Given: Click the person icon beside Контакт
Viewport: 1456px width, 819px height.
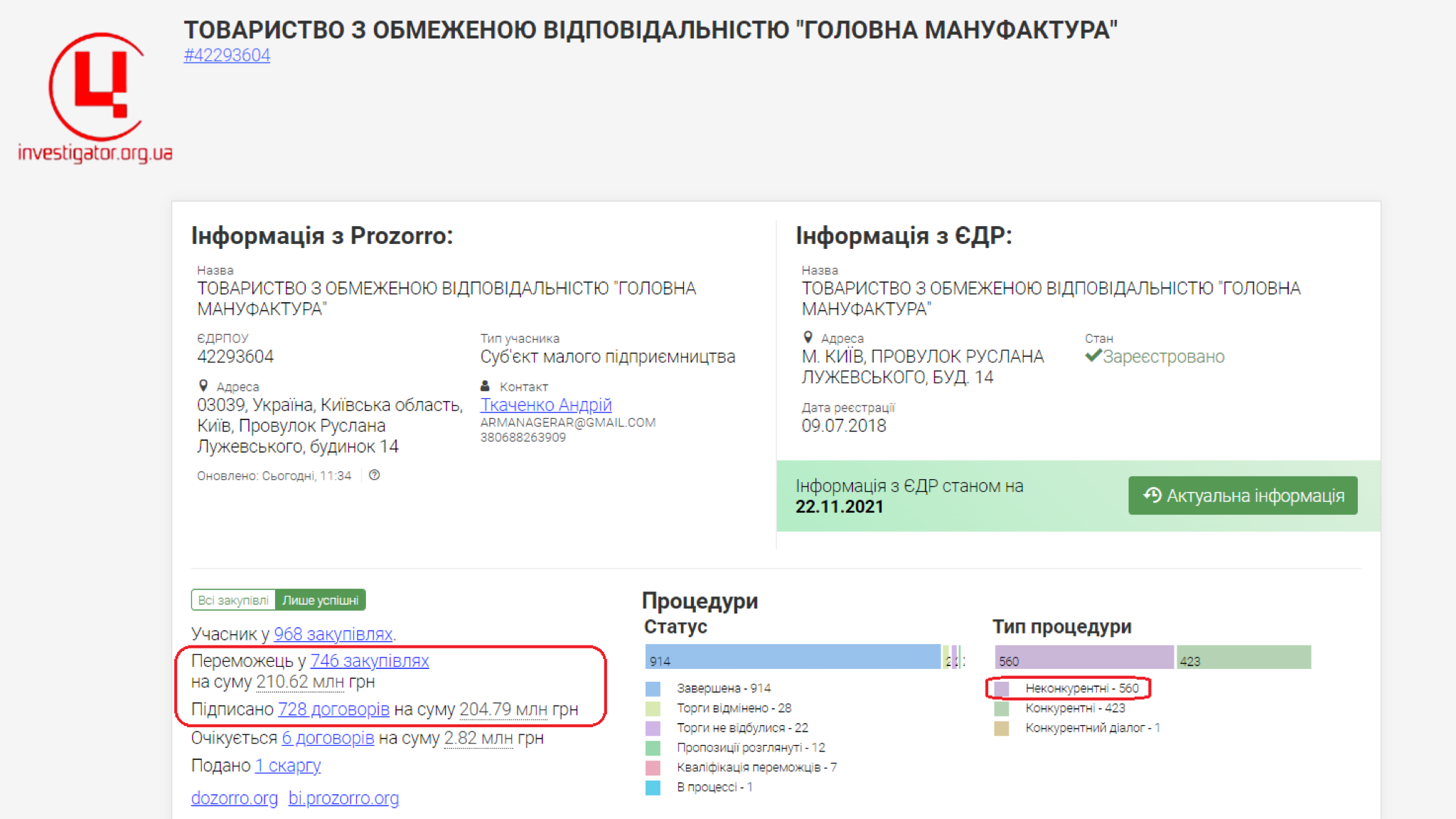Looking at the screenshot, I should click(x=486, y=386).
